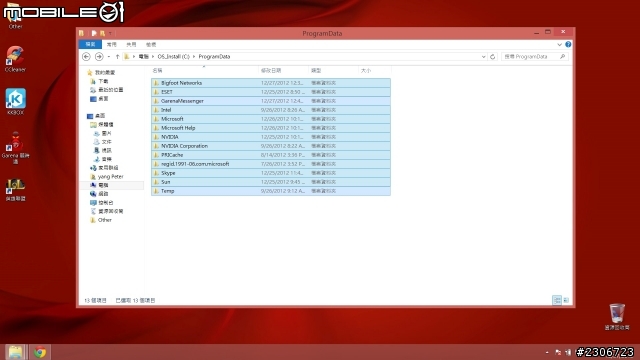This screenshot has height=360, width=640.
Task: Sort by Date modified column header
Action: (283, 71)
